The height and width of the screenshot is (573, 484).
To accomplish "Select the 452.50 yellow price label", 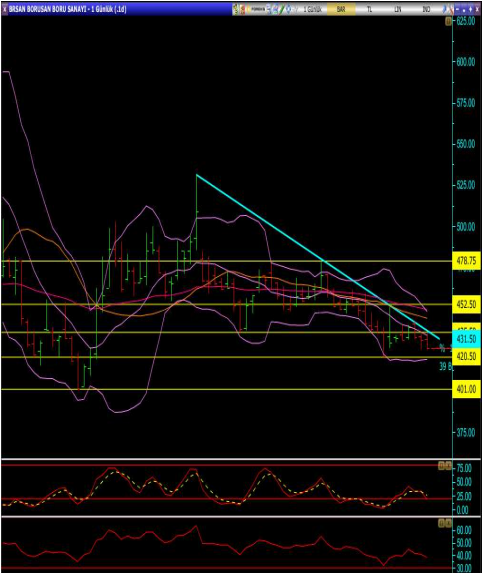I will point(466,304).
